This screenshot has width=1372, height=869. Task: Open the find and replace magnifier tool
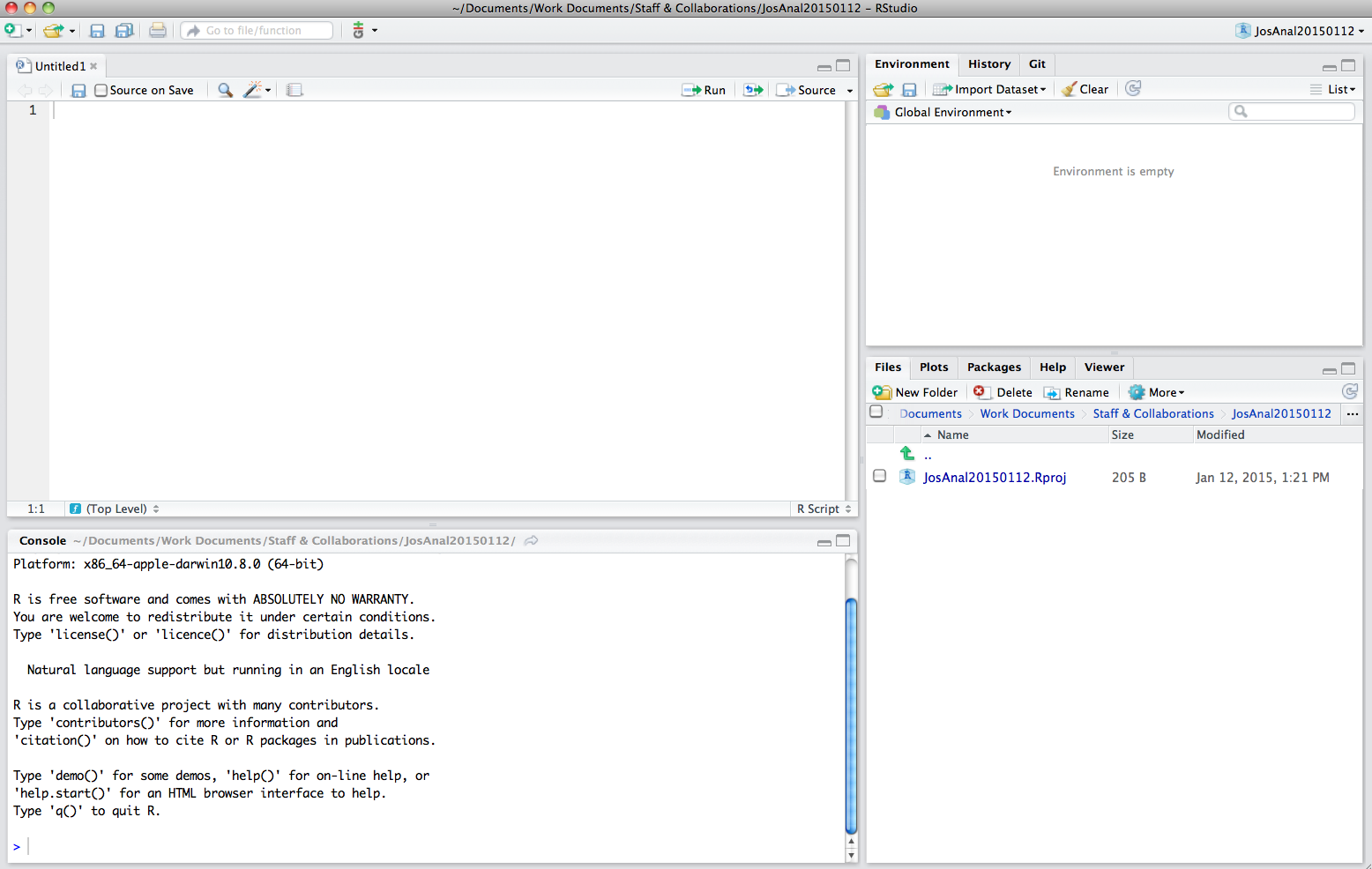coord(225,90)
